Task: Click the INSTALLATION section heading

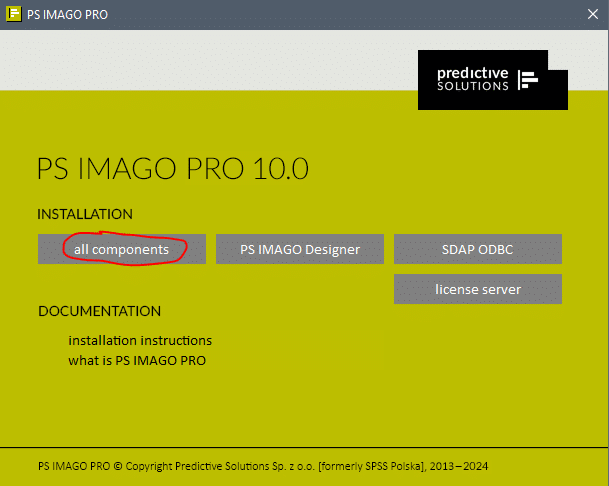Action: 85,214
